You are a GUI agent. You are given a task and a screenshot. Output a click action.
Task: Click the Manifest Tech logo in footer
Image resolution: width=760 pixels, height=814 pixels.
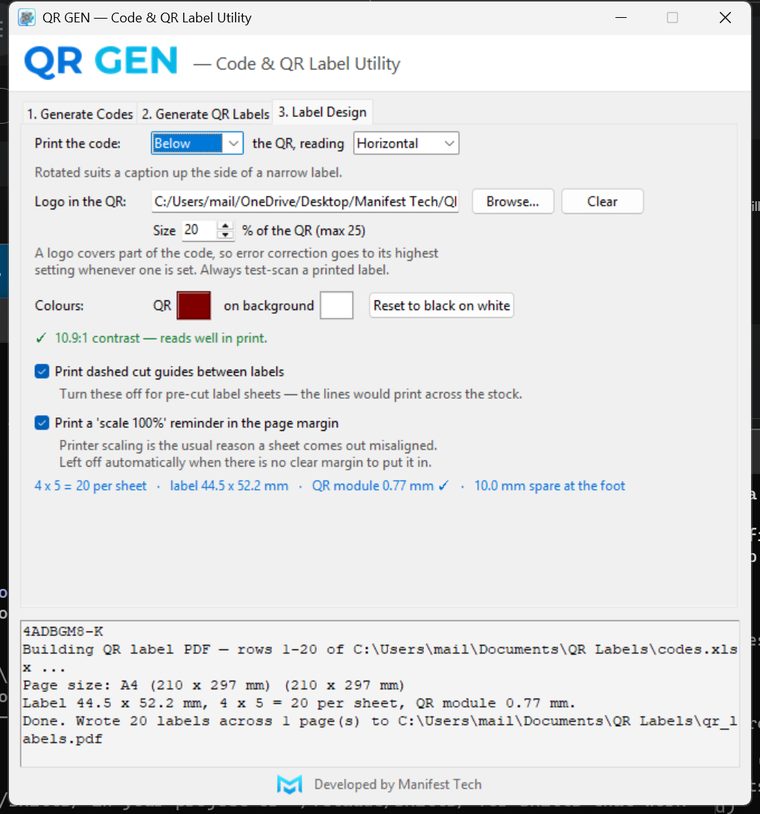click(x=290, y=784)
